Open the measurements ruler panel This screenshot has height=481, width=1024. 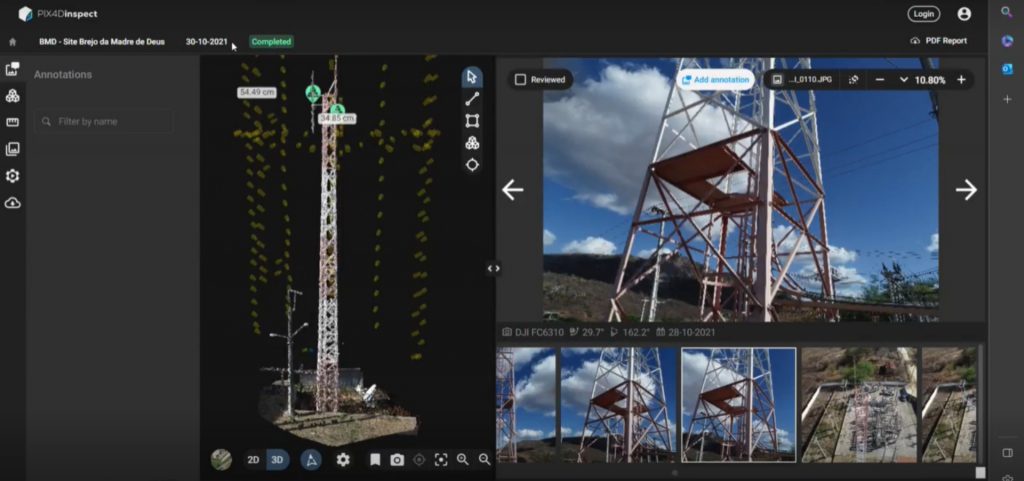12,122
